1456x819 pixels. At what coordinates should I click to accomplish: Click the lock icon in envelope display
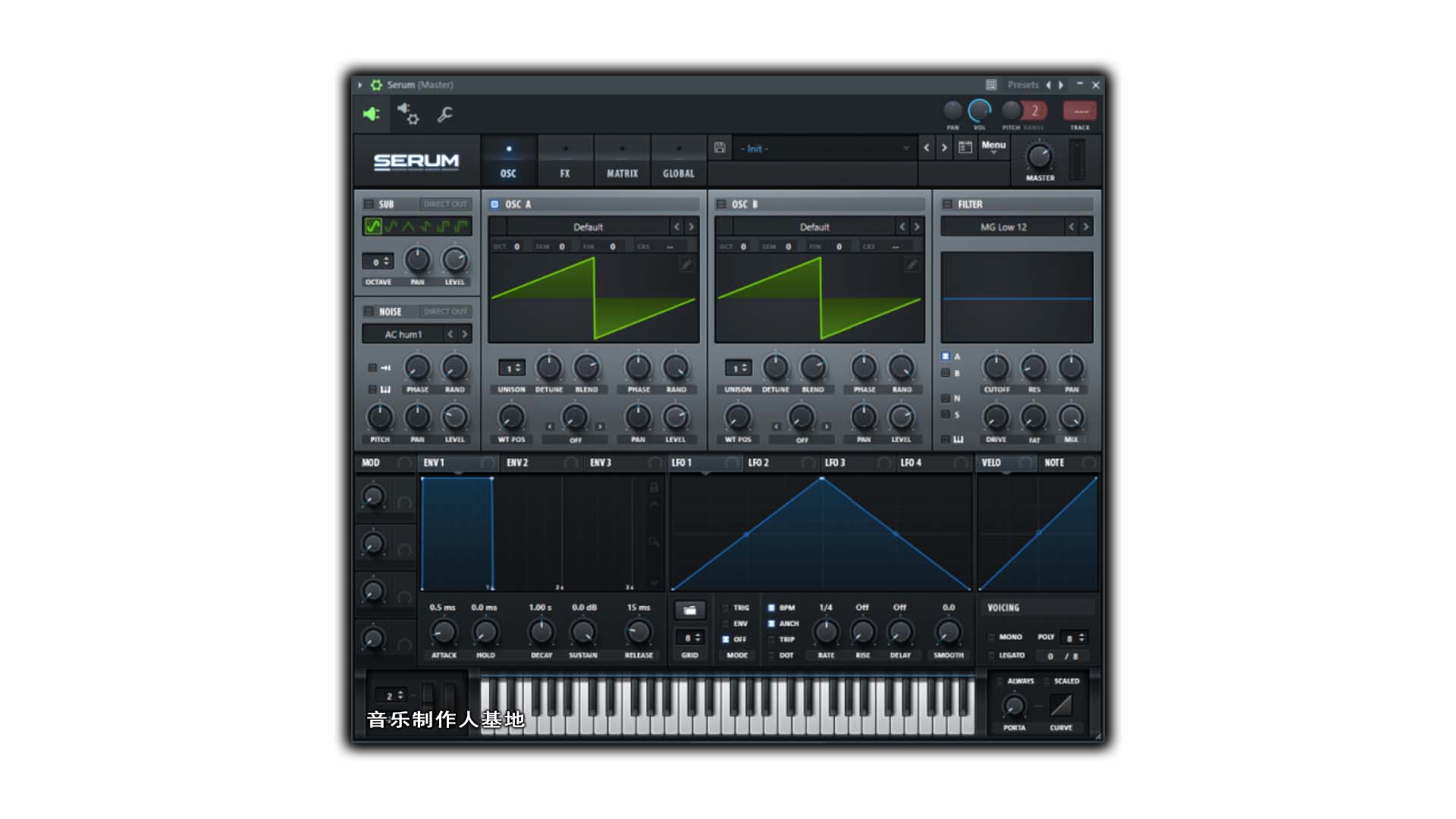(654, 487)
